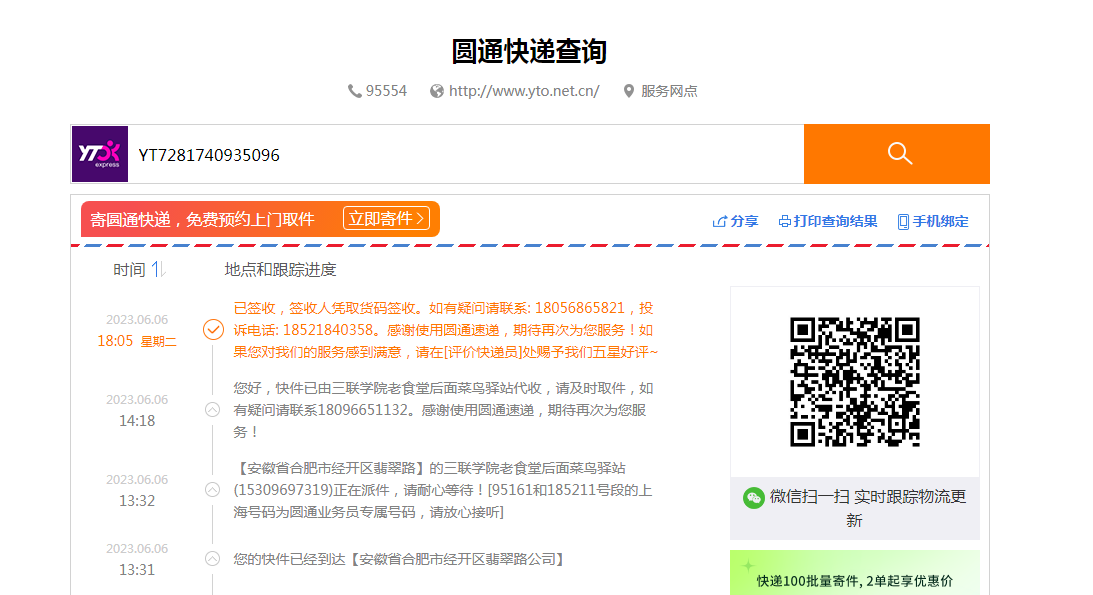Viewport: 1093px width, 595px height.
Task: Click the 快递100批量寄件 promo banner
Action: pyautogui.click(x=855, y=573)
